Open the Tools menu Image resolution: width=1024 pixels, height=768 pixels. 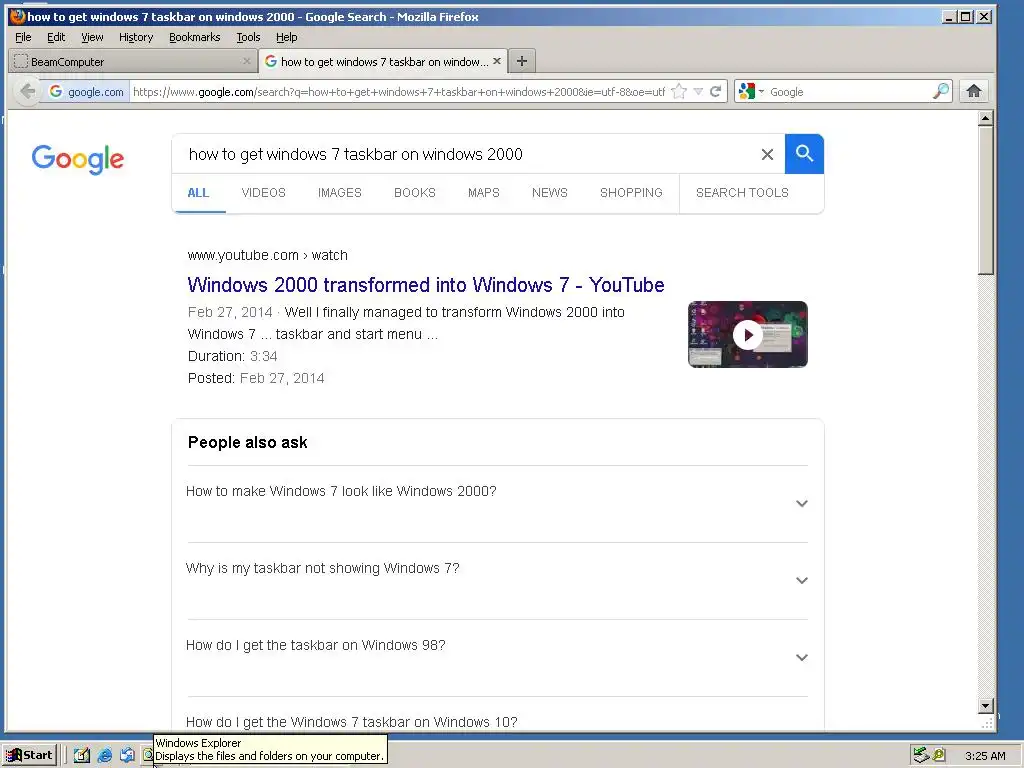tap(248, 37)
